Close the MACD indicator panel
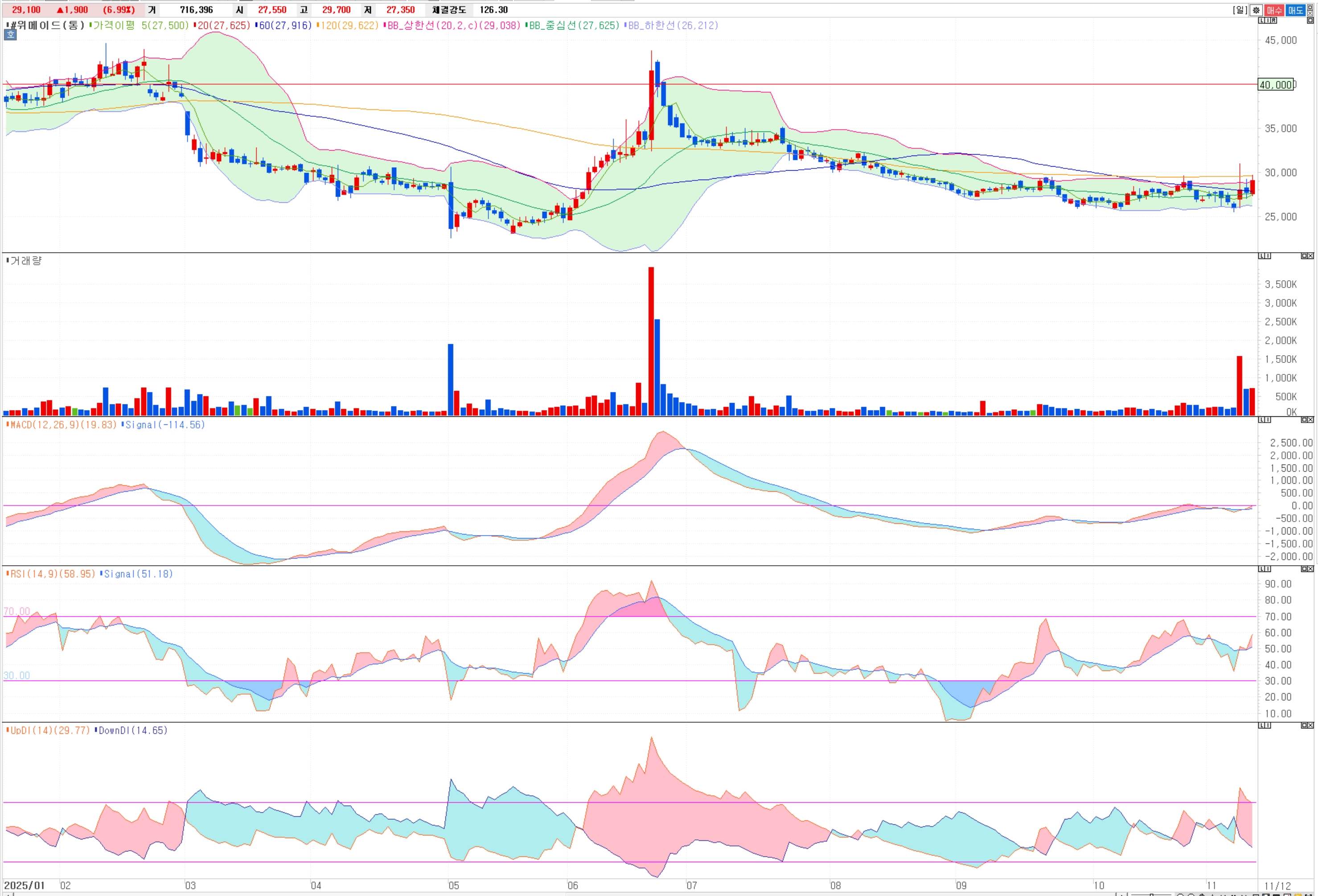 pyautogui.click(x=1310, y=419)
